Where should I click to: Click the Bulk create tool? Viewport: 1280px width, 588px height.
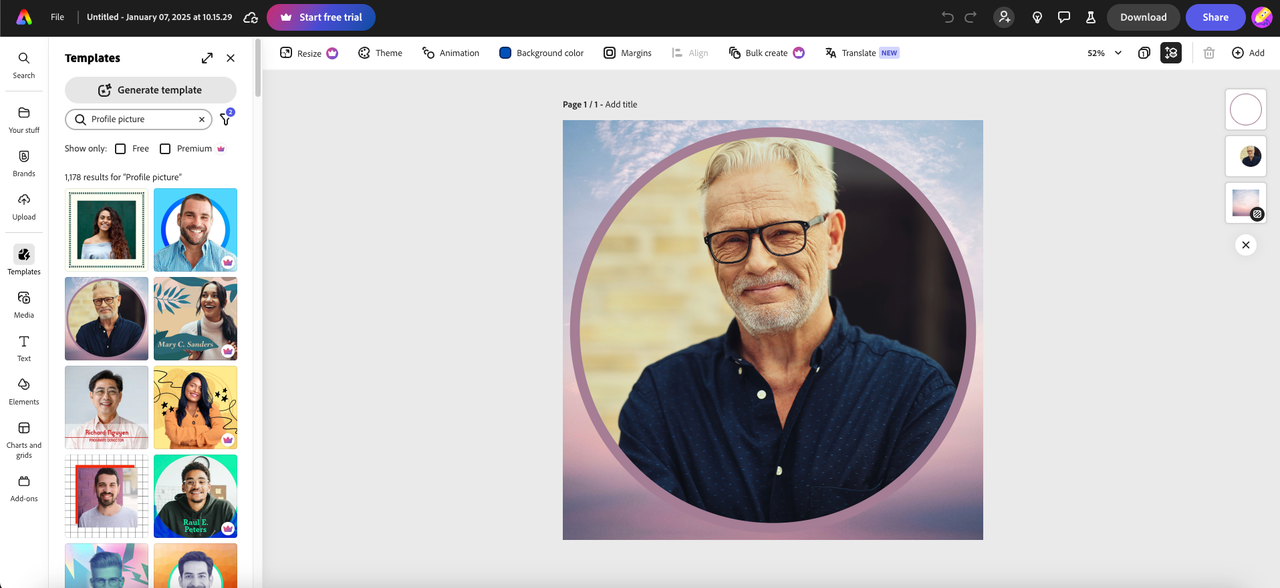766,53
